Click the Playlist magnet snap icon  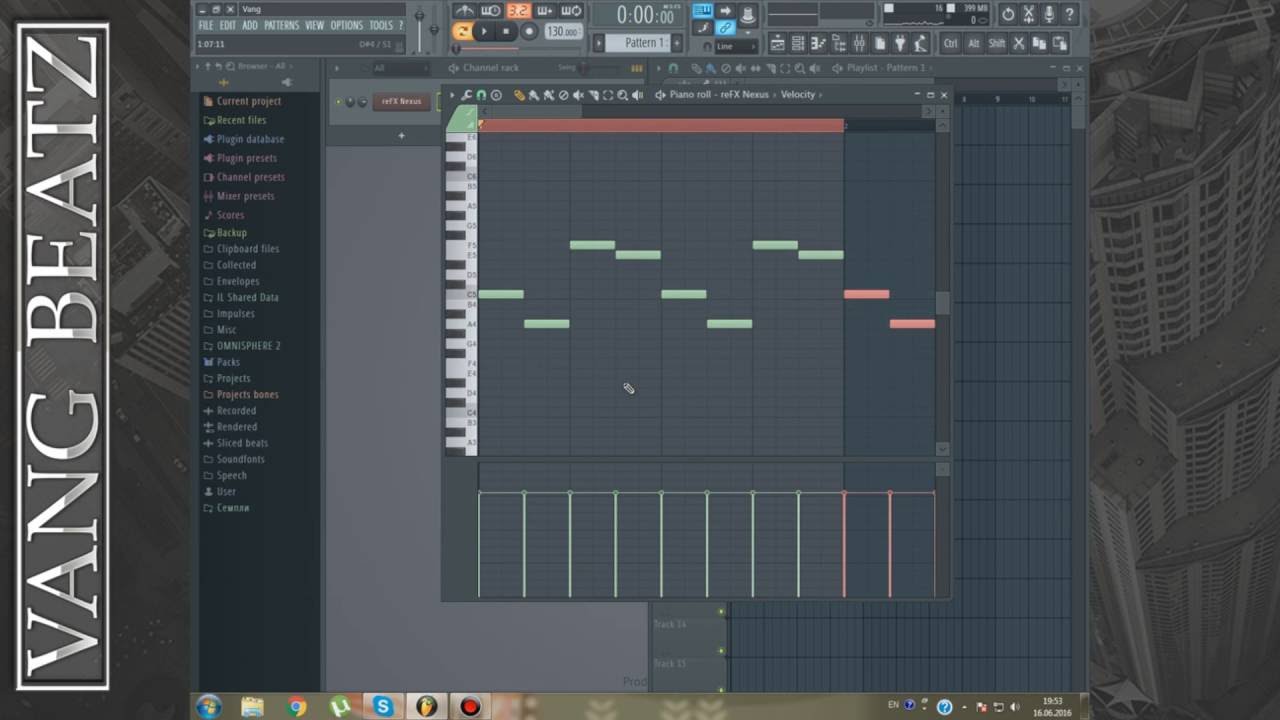673,68
